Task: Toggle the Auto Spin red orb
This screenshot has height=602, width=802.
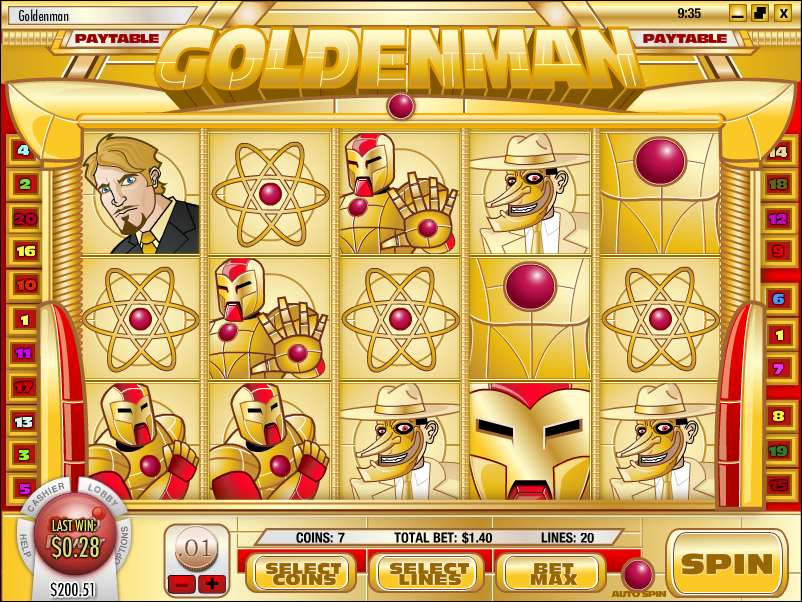Action: pos(639,574)
